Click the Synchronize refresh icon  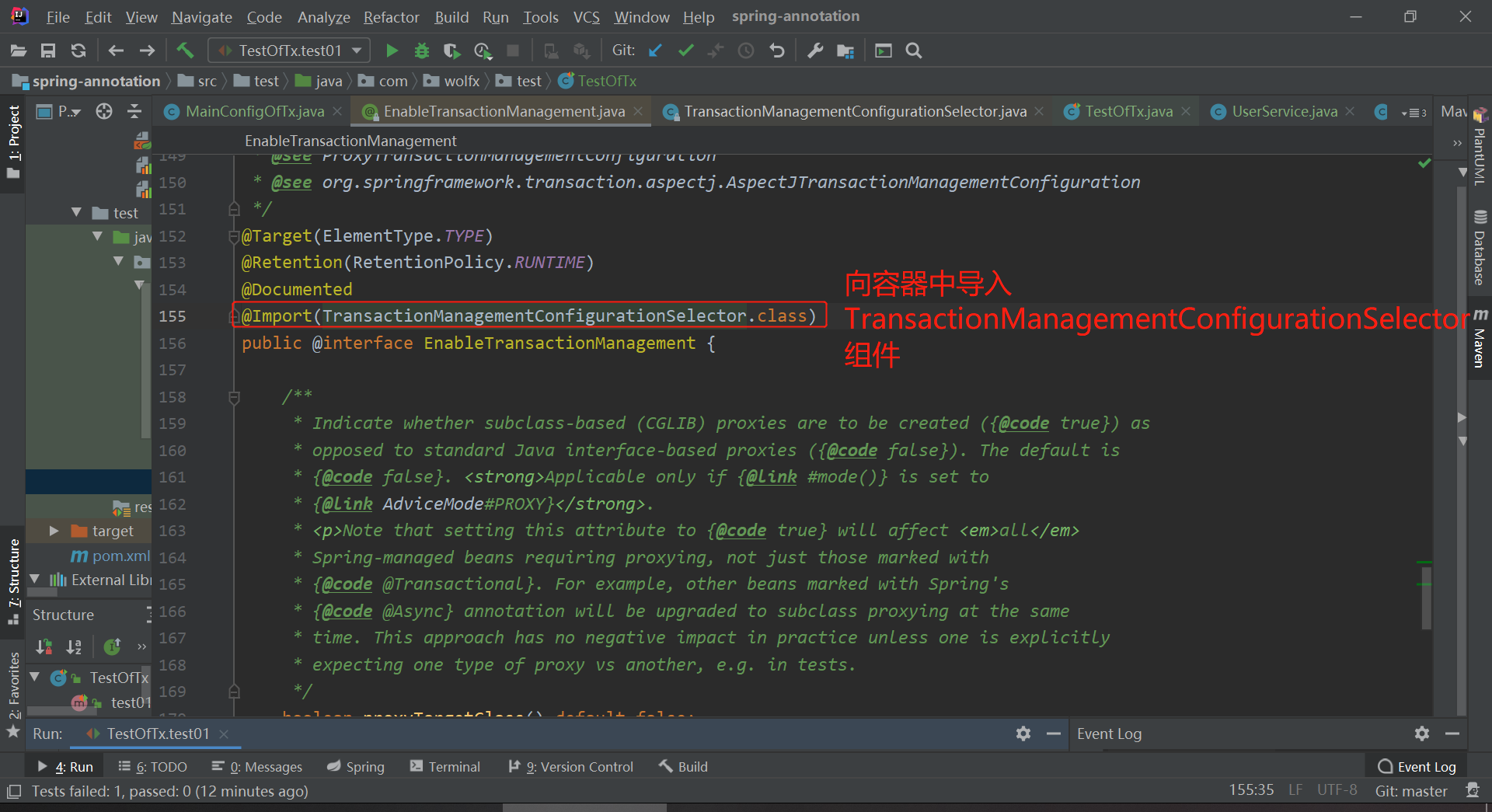[x=78, y=51]
